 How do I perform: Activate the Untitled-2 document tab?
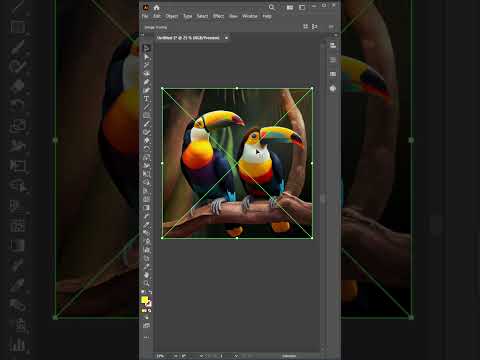point(188,38)
